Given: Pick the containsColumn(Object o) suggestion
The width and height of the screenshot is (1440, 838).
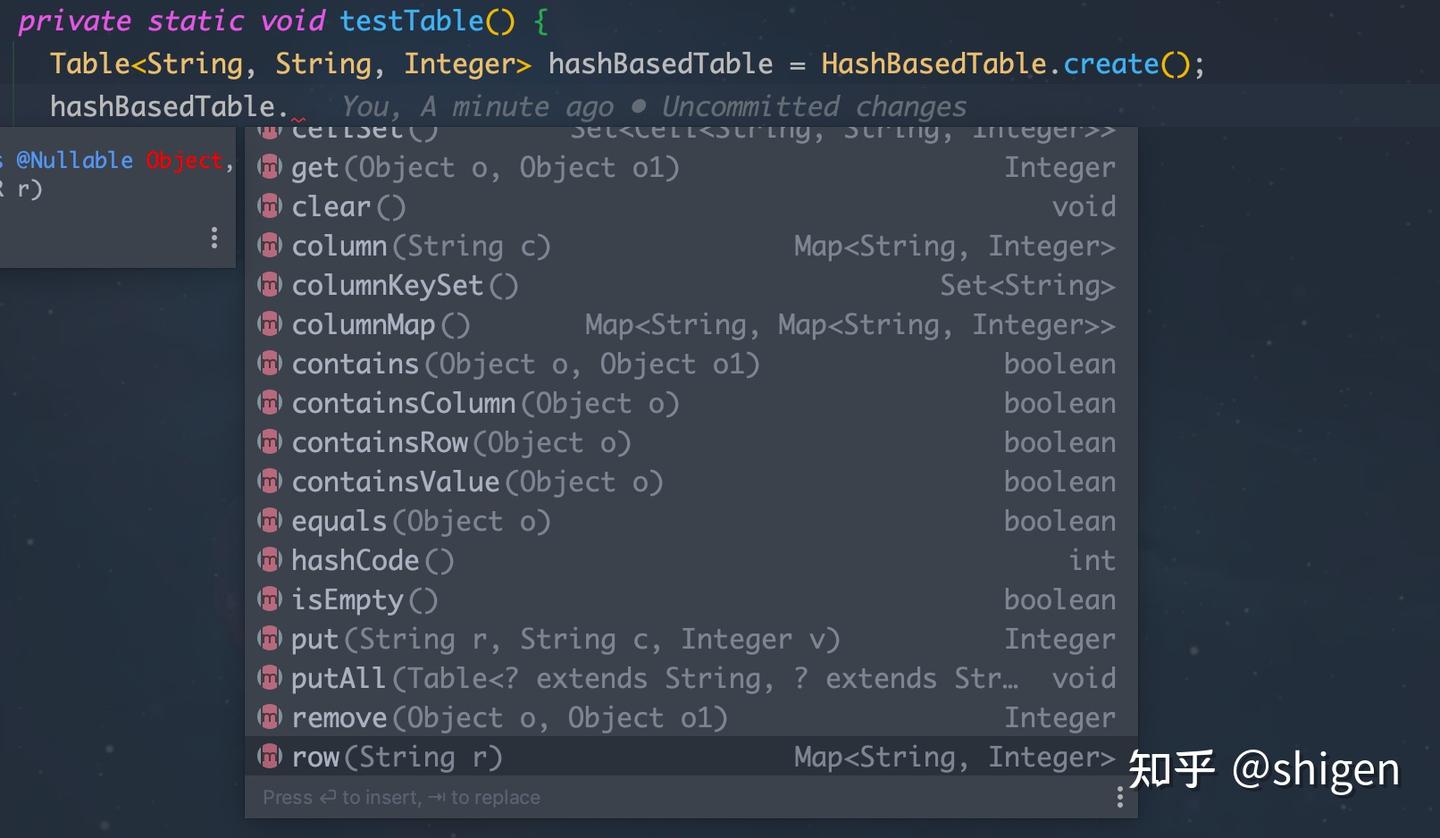Looking at the screenshot, I should pyautogui.click(x=485, y=404).
